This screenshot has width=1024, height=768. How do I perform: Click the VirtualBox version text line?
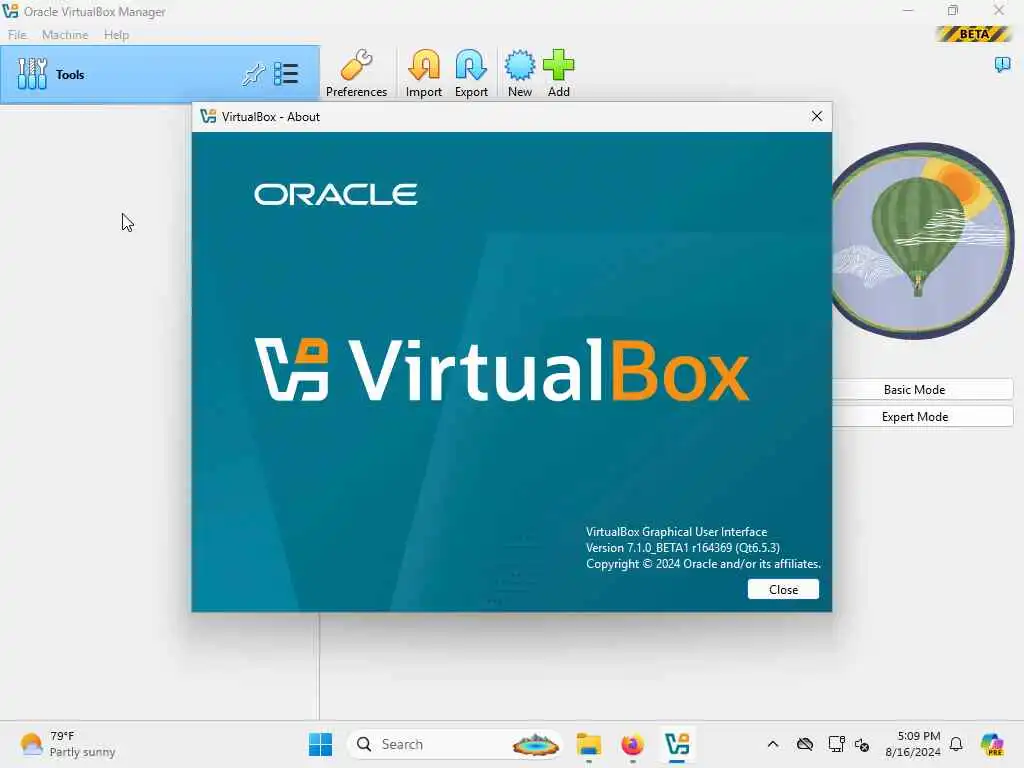tap(682, 547)
